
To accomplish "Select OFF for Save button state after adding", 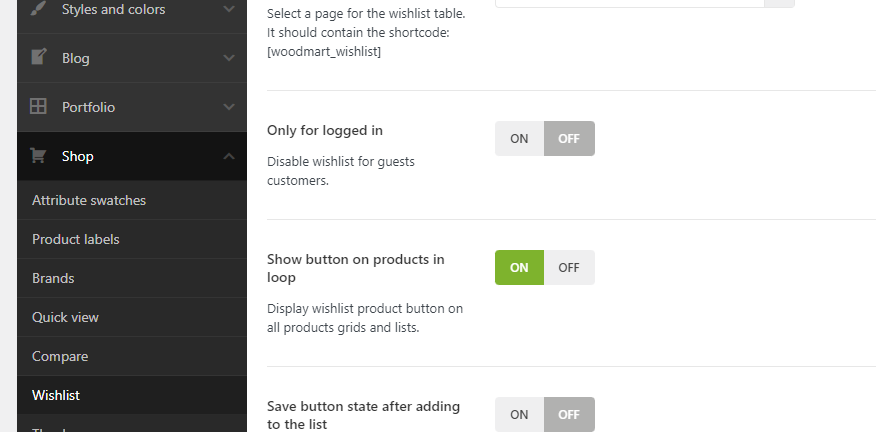I will click(x=569, y=414).
